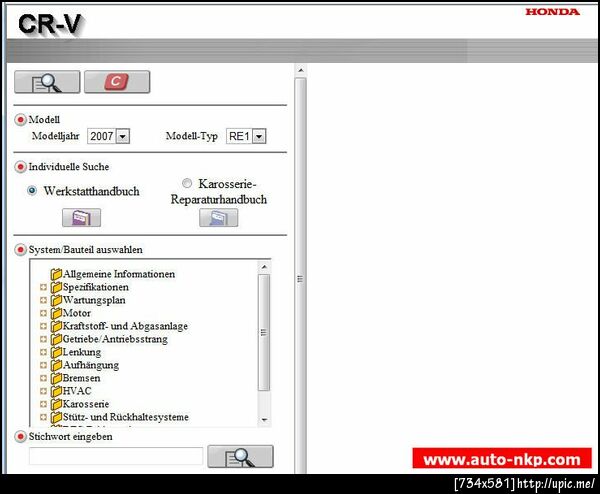This screenshot has height=494, width=600.
Task: Expand the Motor tree node
Action: click(x=43, y=313)
